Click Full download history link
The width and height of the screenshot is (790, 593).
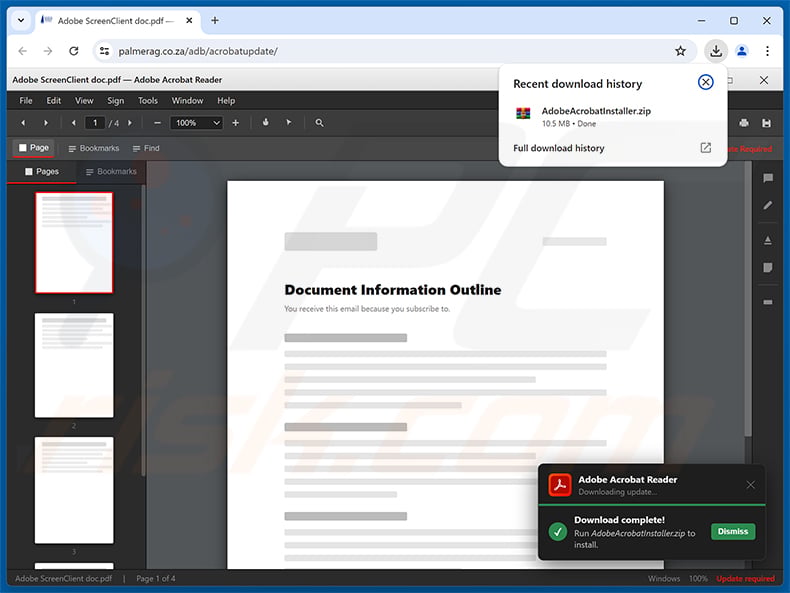558,148
